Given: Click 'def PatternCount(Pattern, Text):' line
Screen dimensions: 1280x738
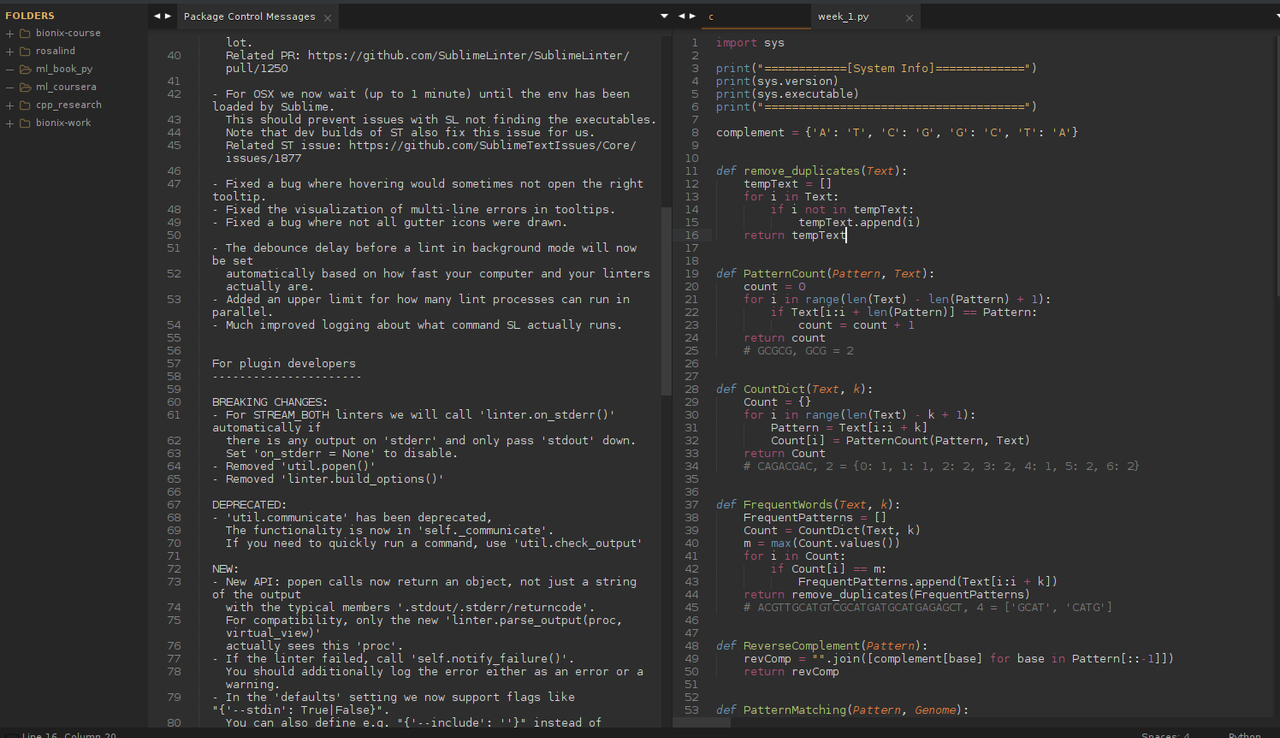Looking at the screenshot, I should pos(825,273).
